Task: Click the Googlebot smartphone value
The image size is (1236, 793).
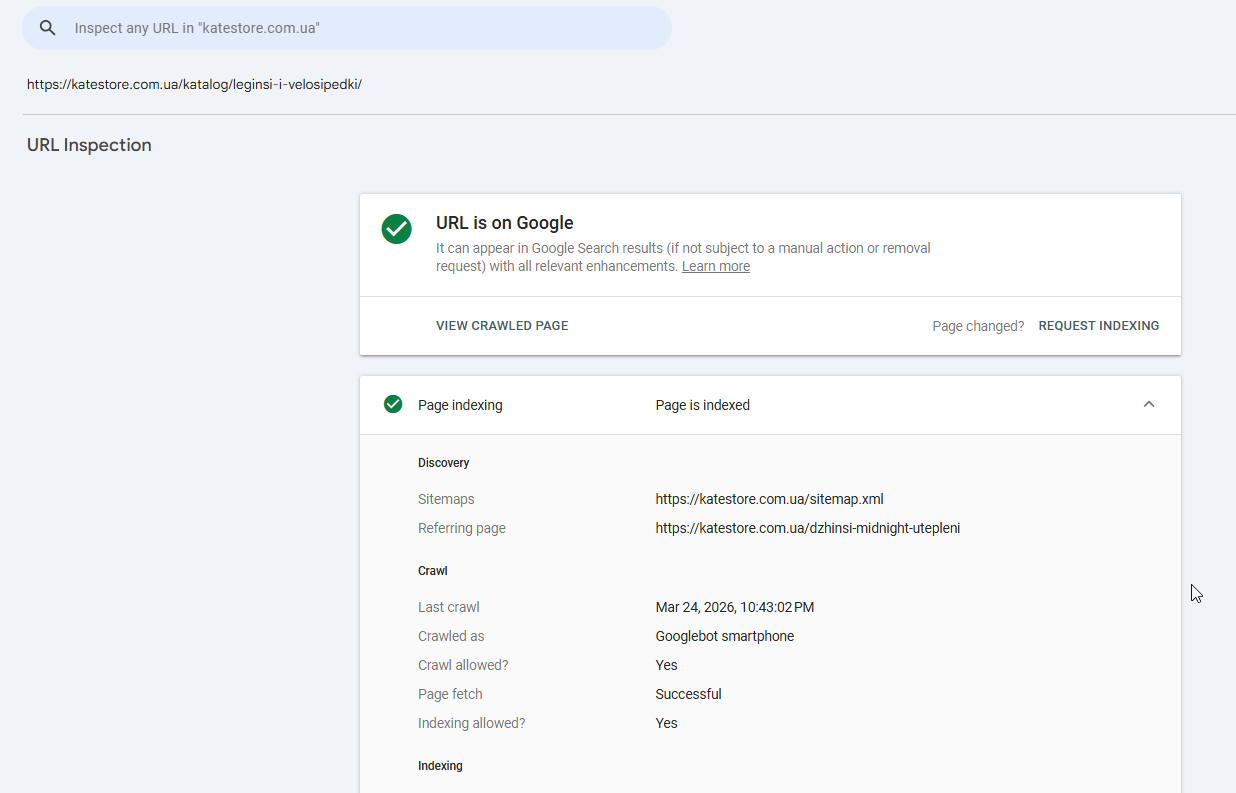Action: click(724, 636)
